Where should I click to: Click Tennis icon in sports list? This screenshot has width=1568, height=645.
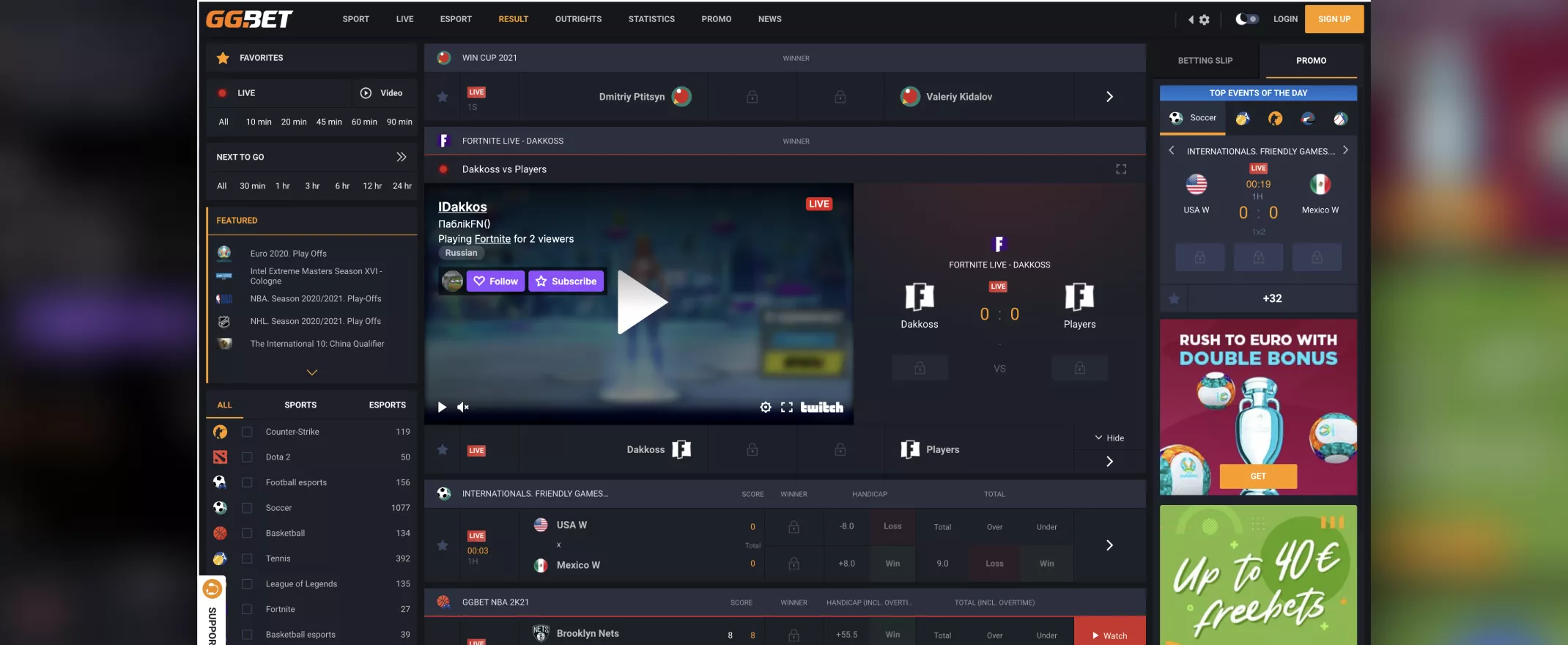pos(220,559)
